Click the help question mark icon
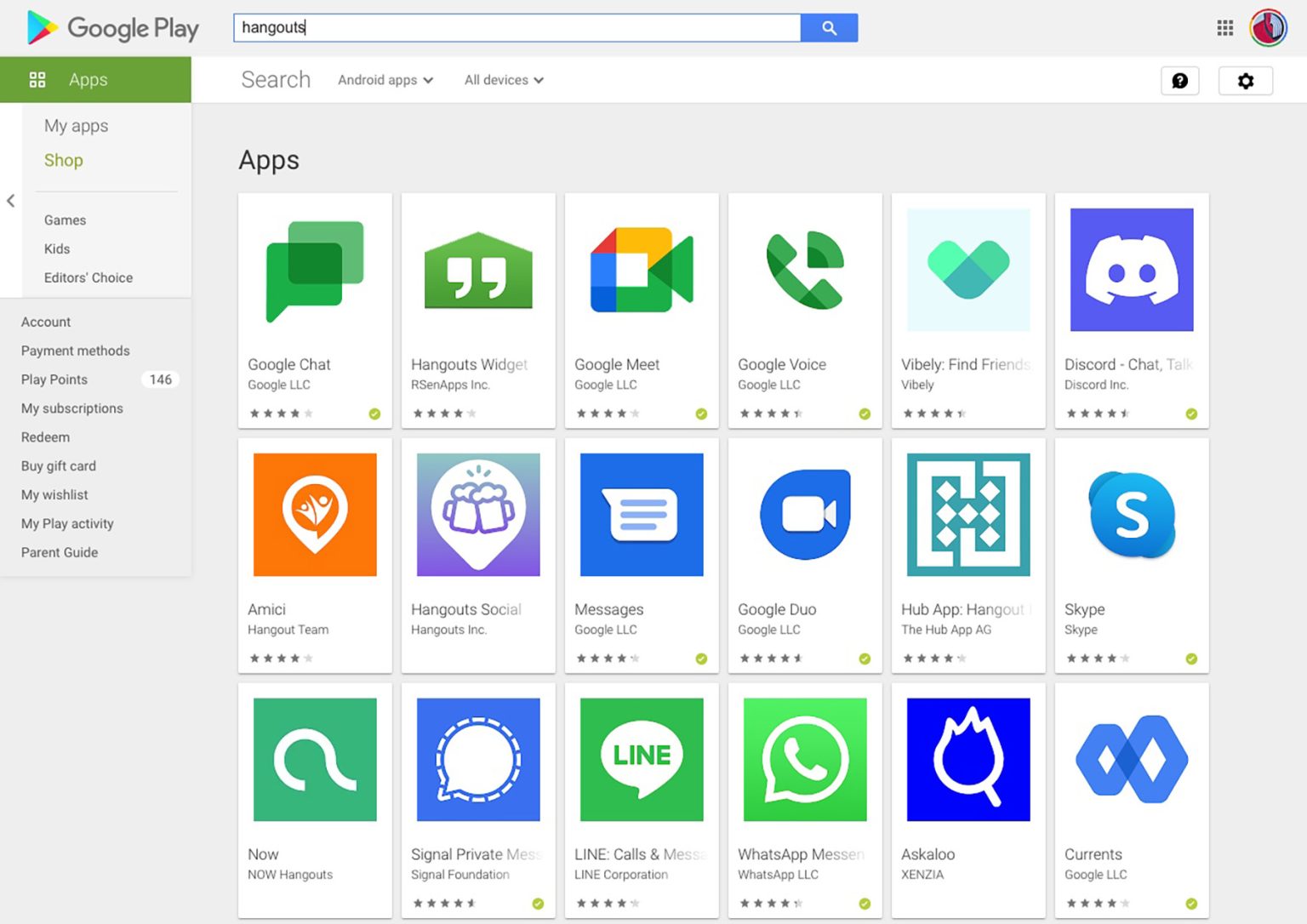Image resolution: width=1307 pixels, height=924 pixels. [x=1179, y=81]
